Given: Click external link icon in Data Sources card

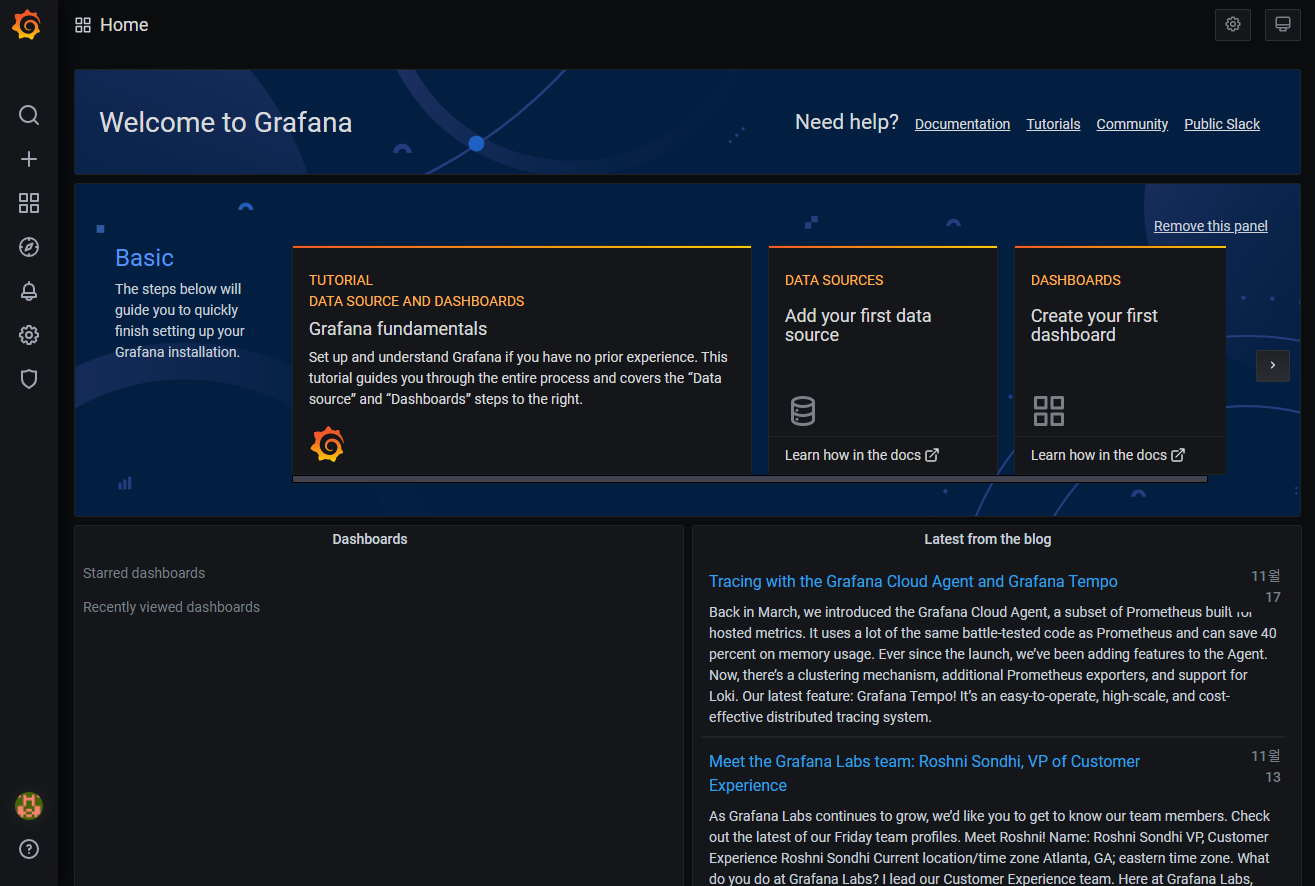Looking at the screenshot, I should tap(932, 455).
